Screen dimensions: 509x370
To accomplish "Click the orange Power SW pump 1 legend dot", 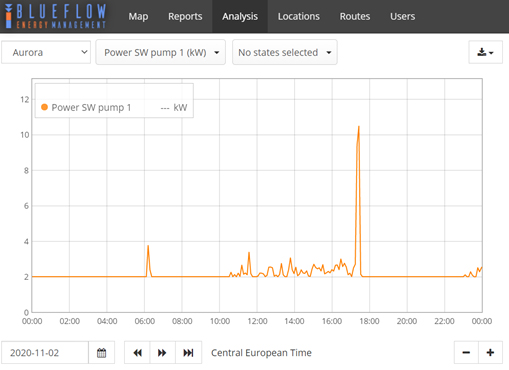I will (44, 107).
